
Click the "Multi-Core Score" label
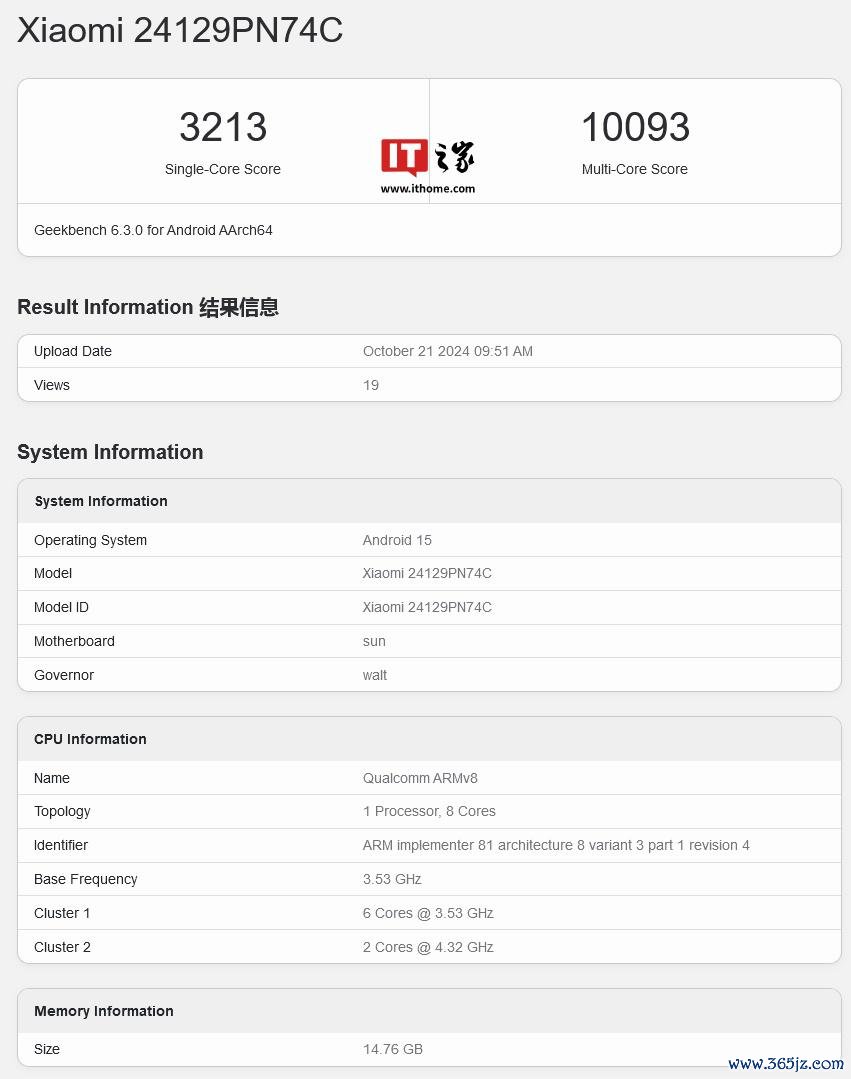pos(635,169)
